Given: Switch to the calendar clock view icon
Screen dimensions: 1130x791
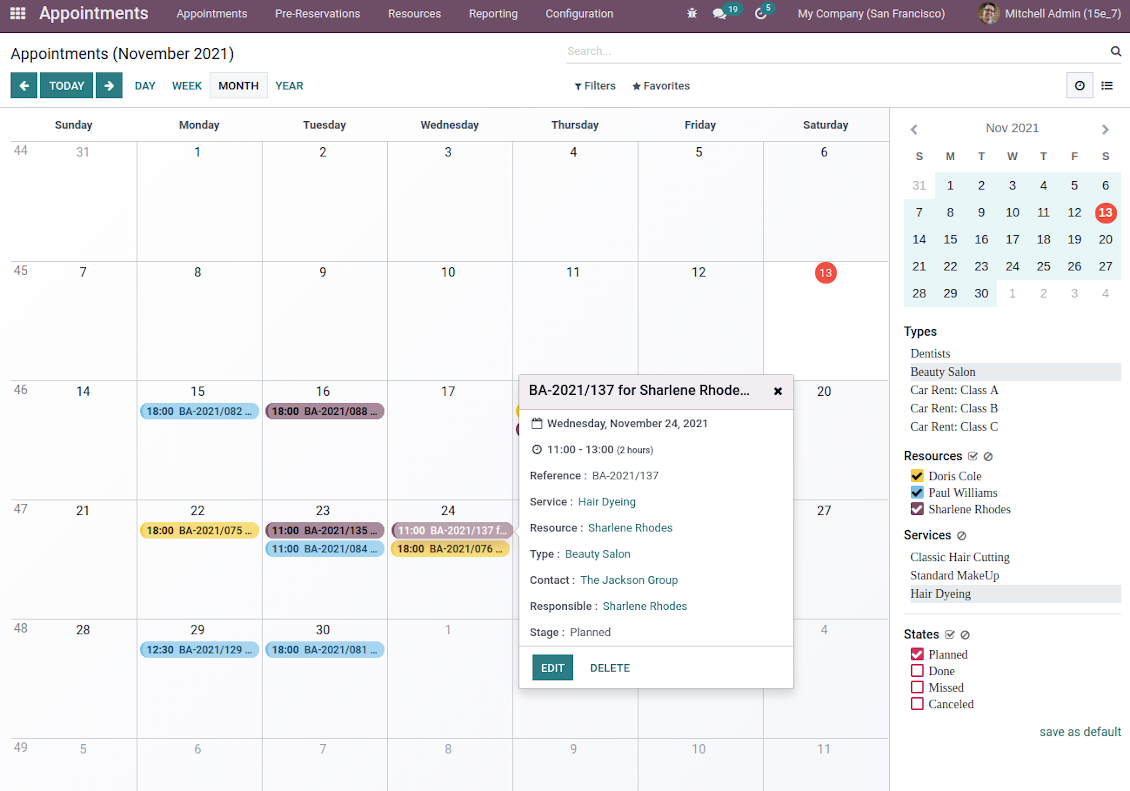Looking at the screenshot, I should pyautogui.click(x=1080, y=86).
